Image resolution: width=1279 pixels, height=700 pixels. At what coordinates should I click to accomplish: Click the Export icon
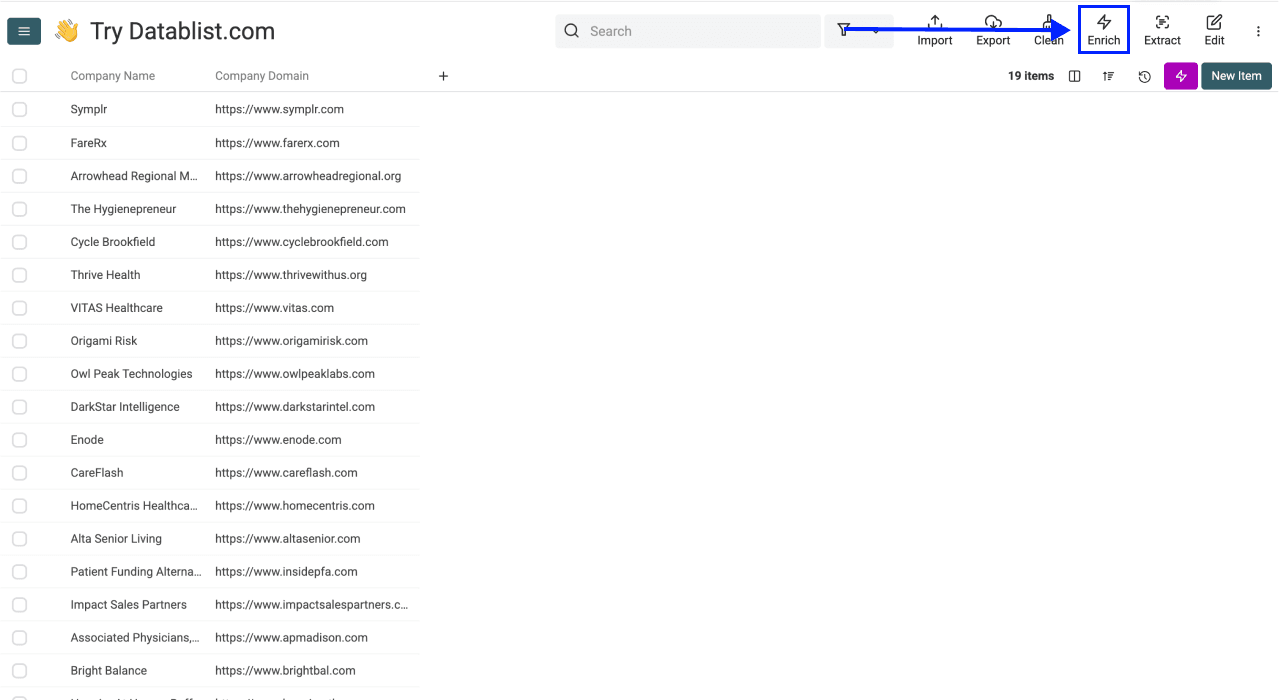point(992,30)
